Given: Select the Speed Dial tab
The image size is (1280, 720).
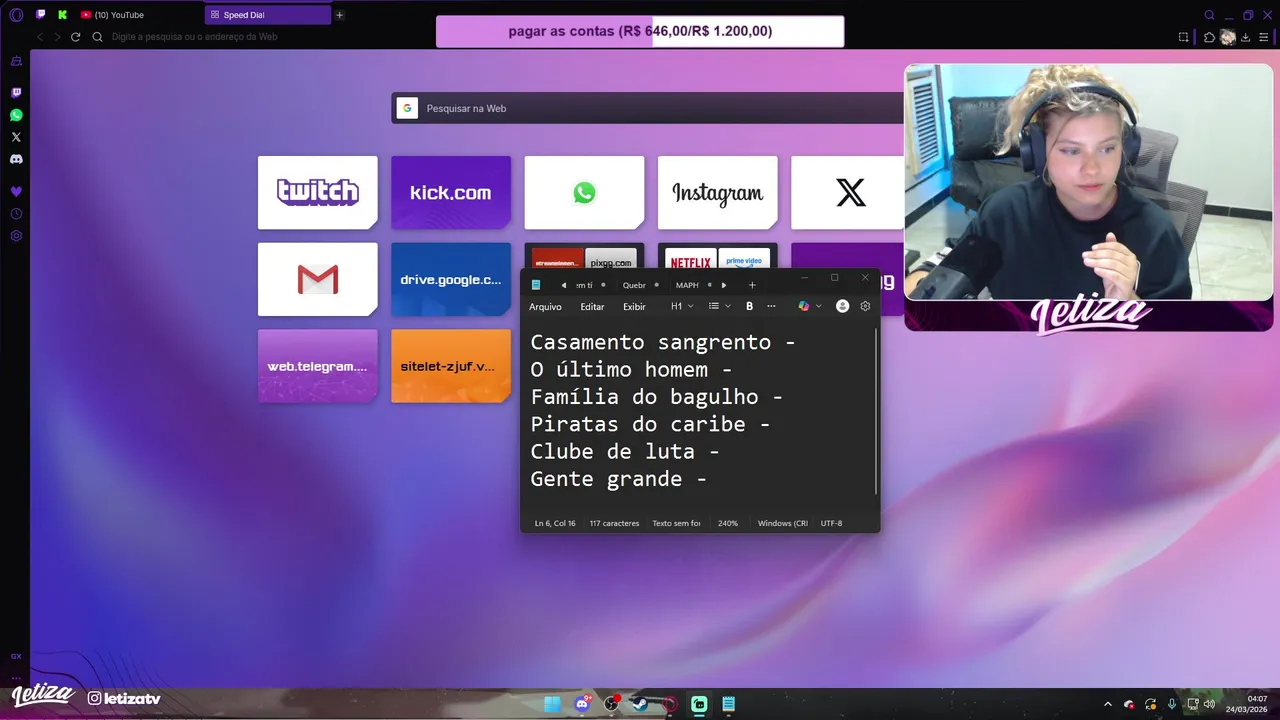Looking at the screenshot, I should 268,15.
